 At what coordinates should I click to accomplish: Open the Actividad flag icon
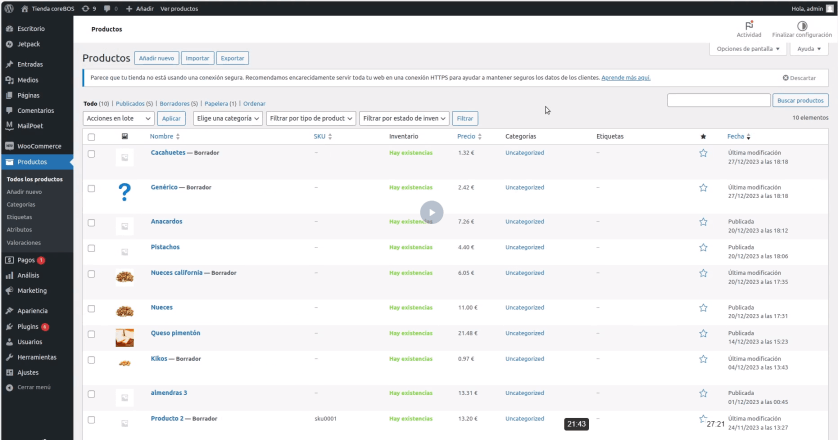pyautogui.click(x=749, y=25)
